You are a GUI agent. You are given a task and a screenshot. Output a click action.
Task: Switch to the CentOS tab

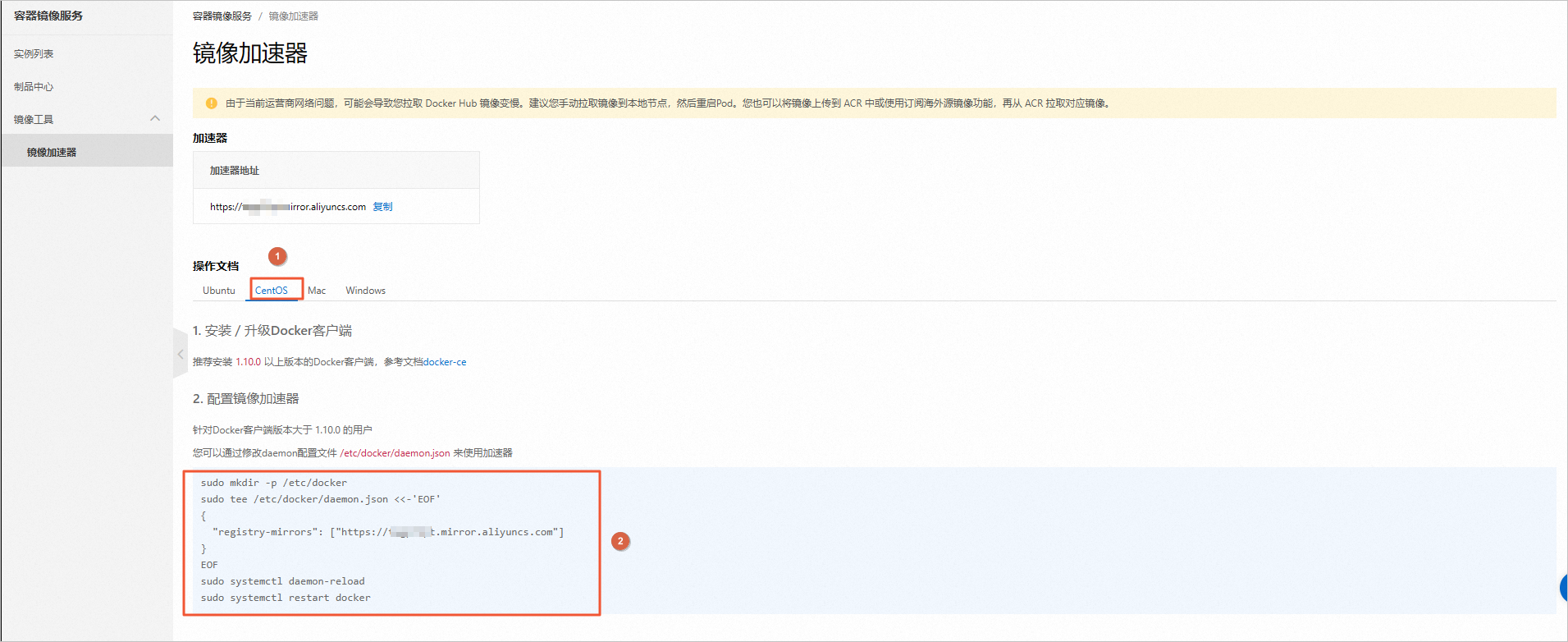point(272,291)
